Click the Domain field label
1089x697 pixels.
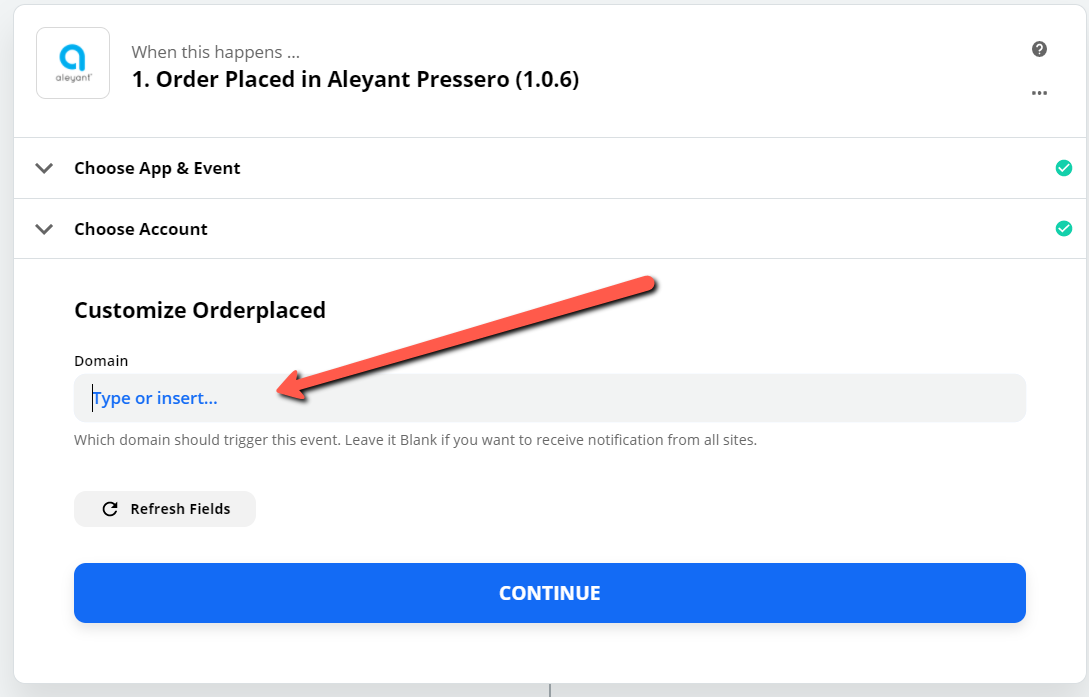pos(101,361)
